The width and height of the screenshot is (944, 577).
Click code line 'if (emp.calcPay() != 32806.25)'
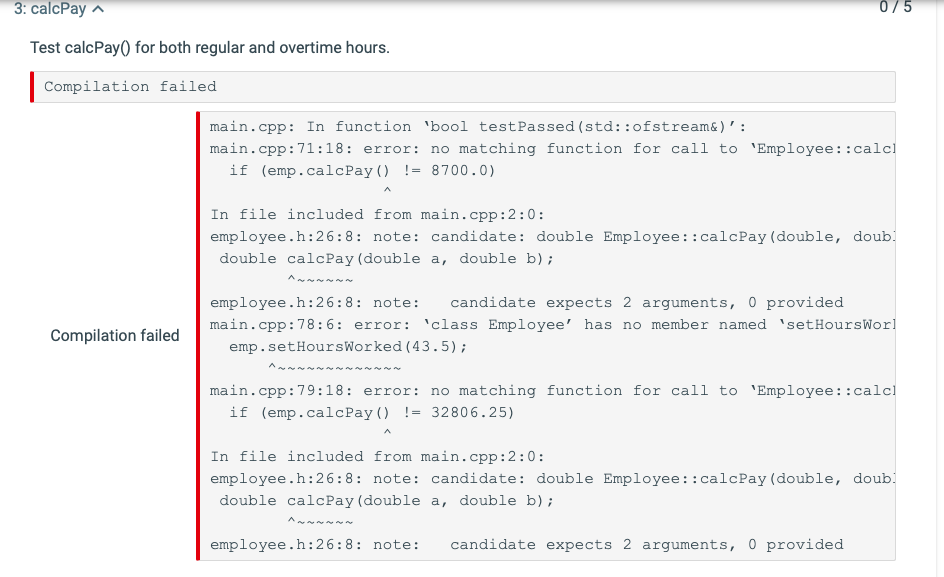coord(371,413)
